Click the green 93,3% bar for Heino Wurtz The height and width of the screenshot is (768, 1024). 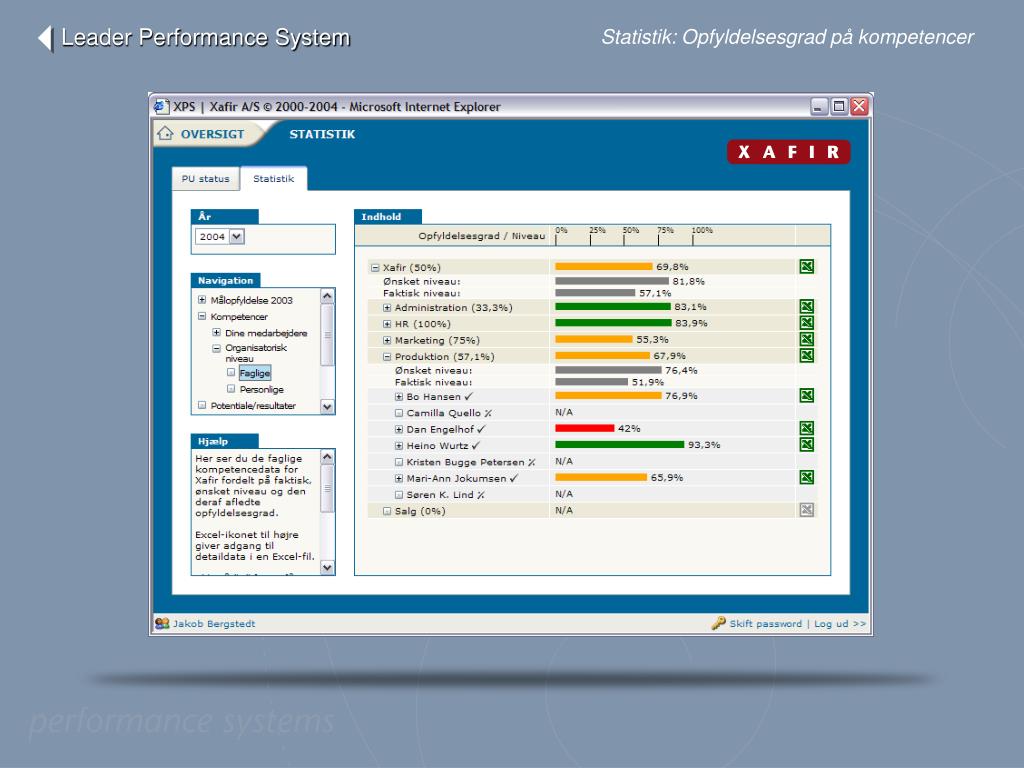[620, 445]
